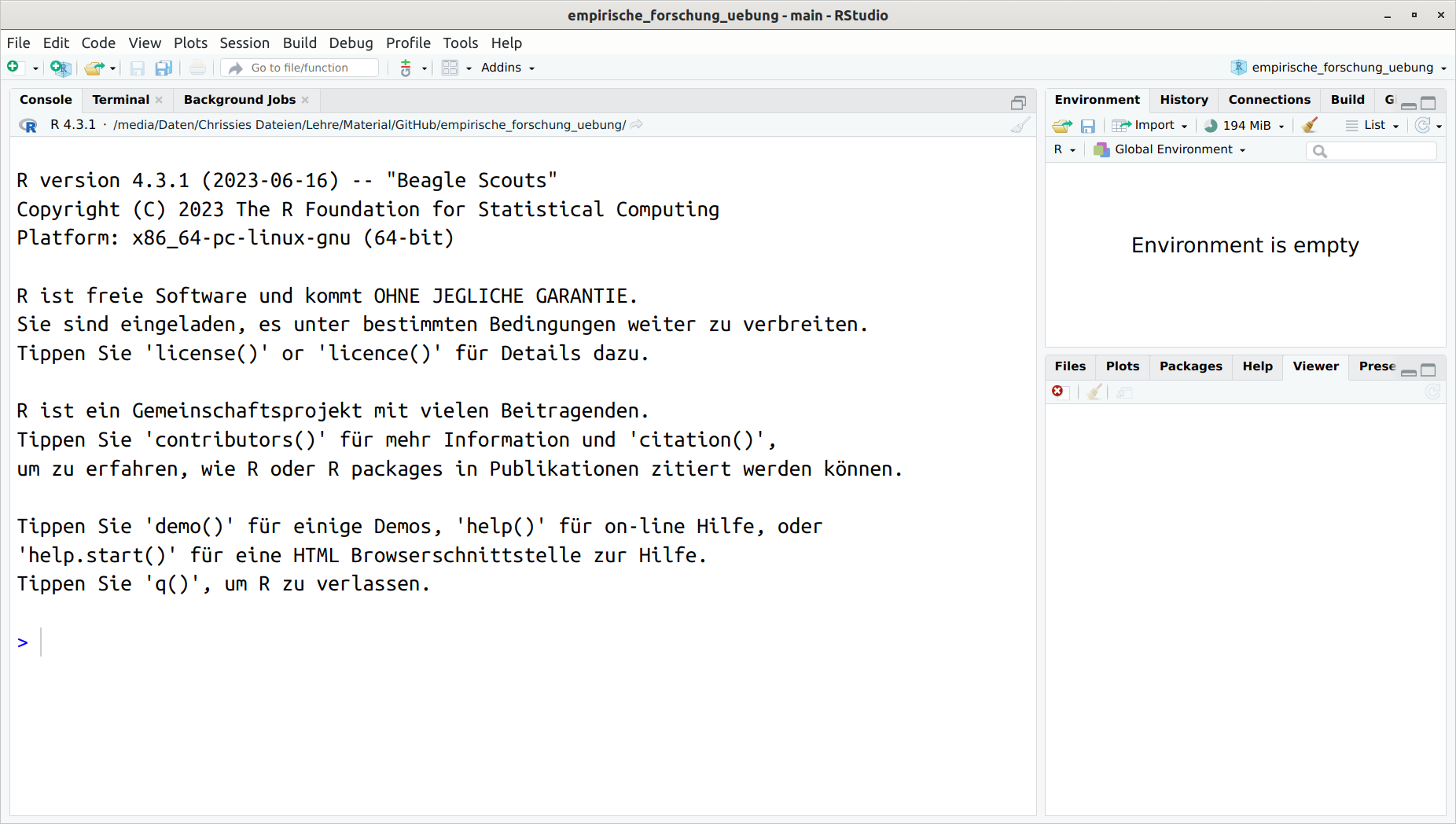Switch to the Files tab
This screenshot has width=1456, height=824.
1070,366
